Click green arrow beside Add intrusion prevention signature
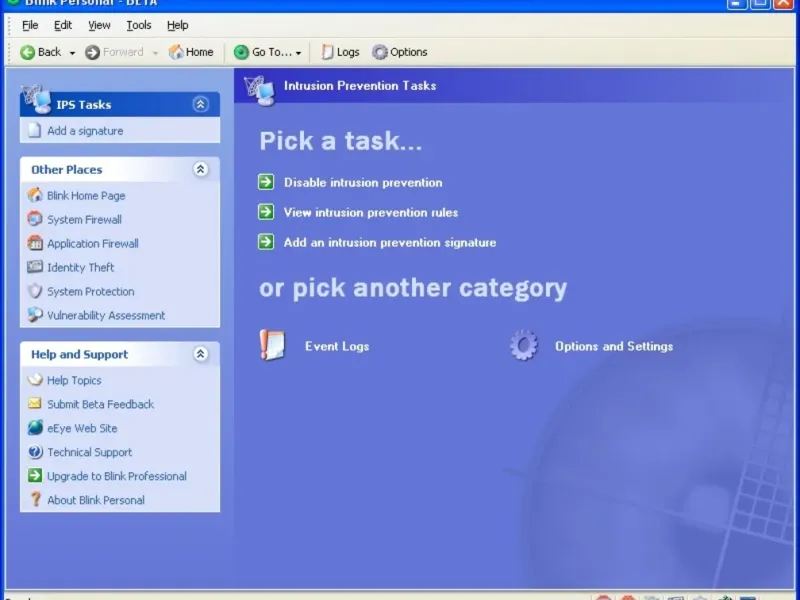 (266, 242)
